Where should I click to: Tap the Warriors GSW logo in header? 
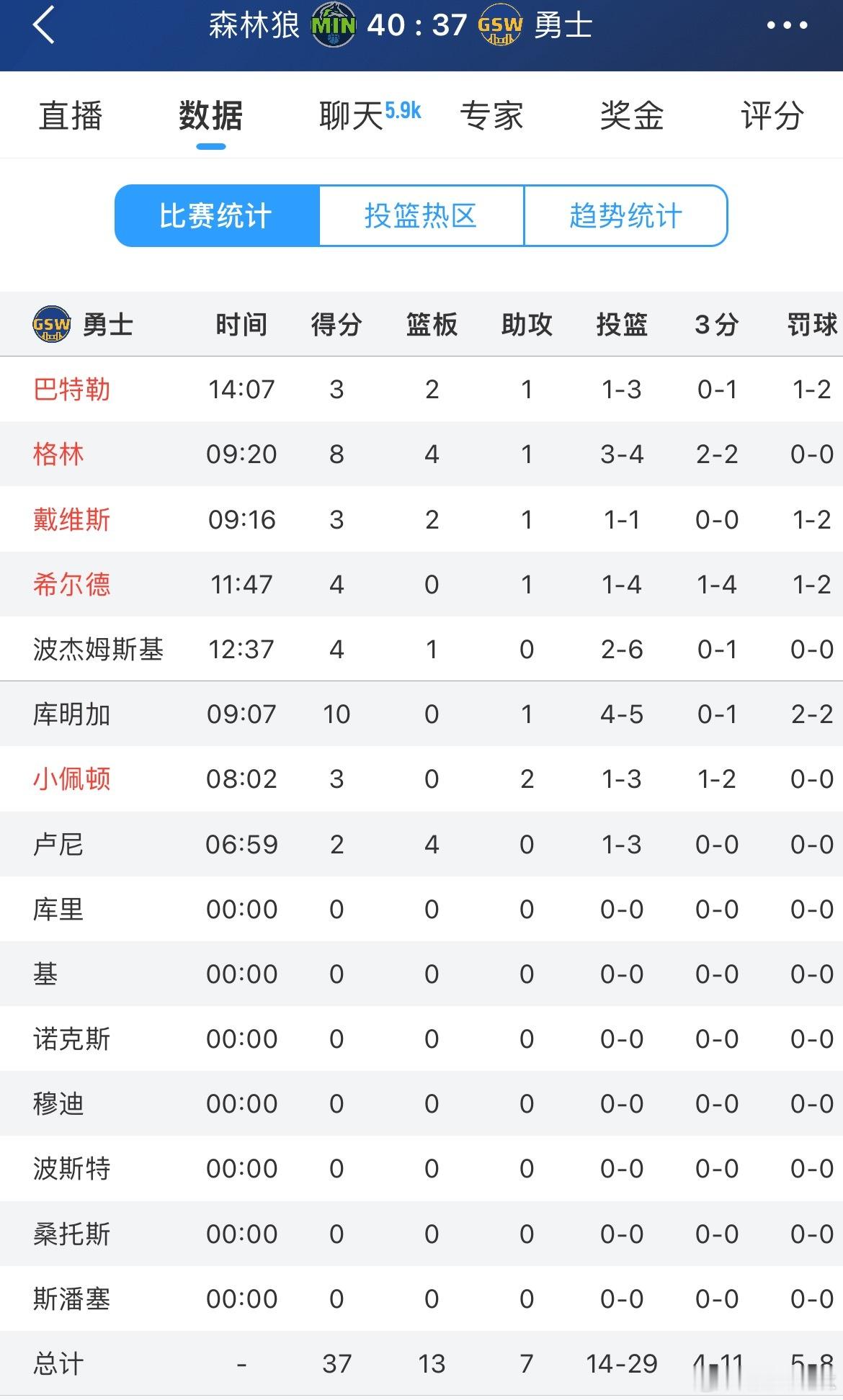(x=500, y=26)
